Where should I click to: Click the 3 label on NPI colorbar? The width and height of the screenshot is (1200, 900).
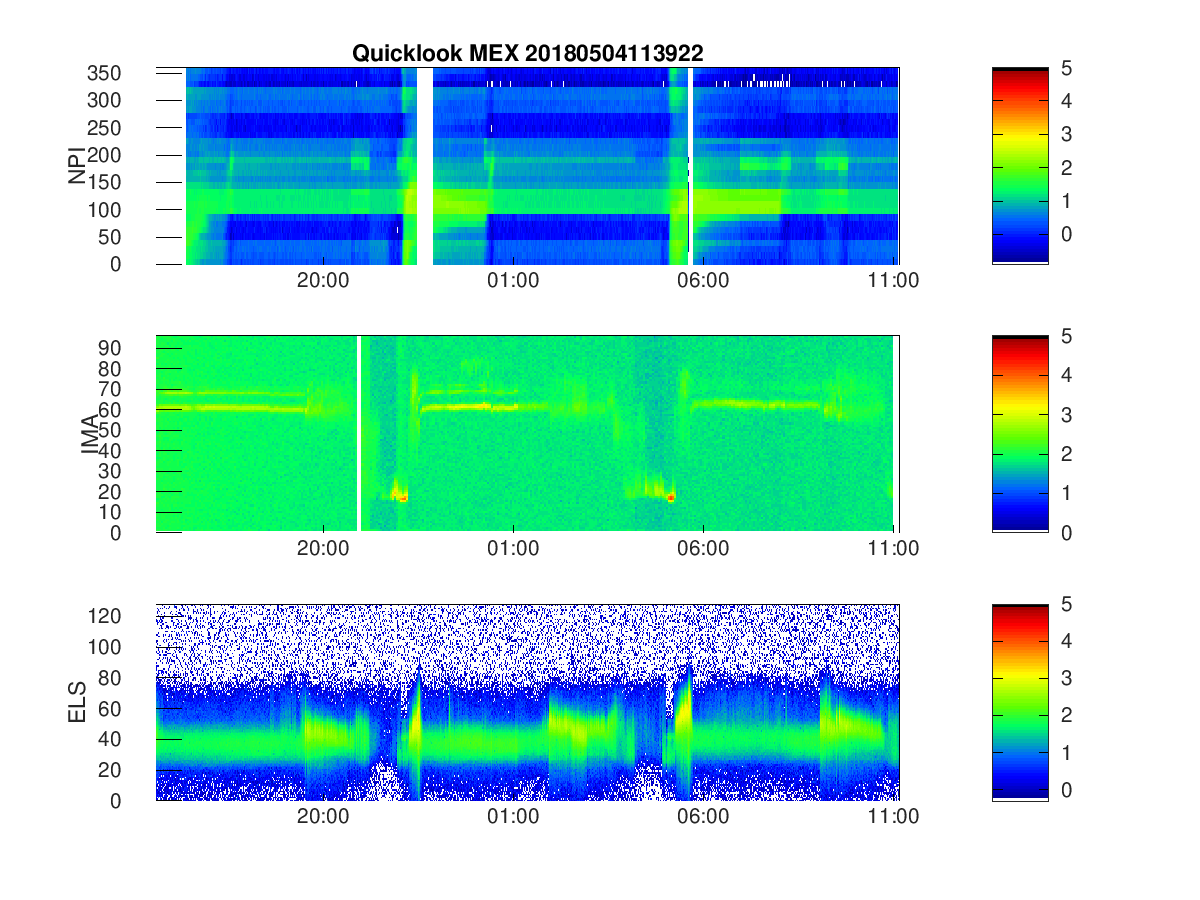pyautogui.click(x=1067, y=134)
